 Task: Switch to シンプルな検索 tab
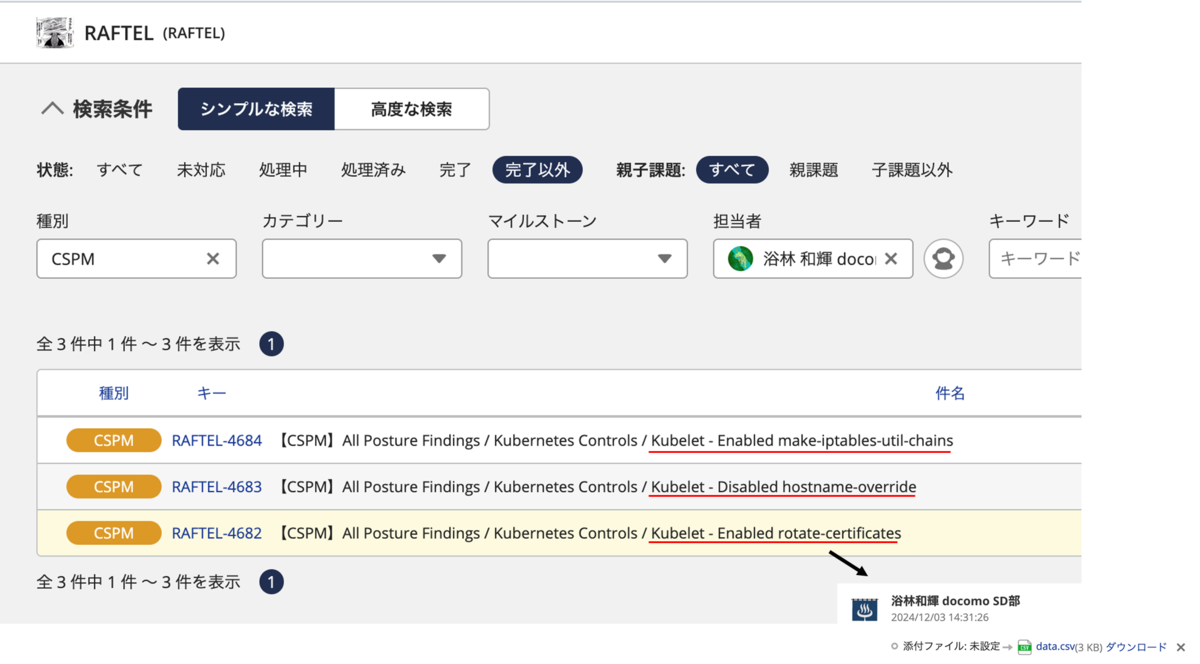[x=256, y=109]
